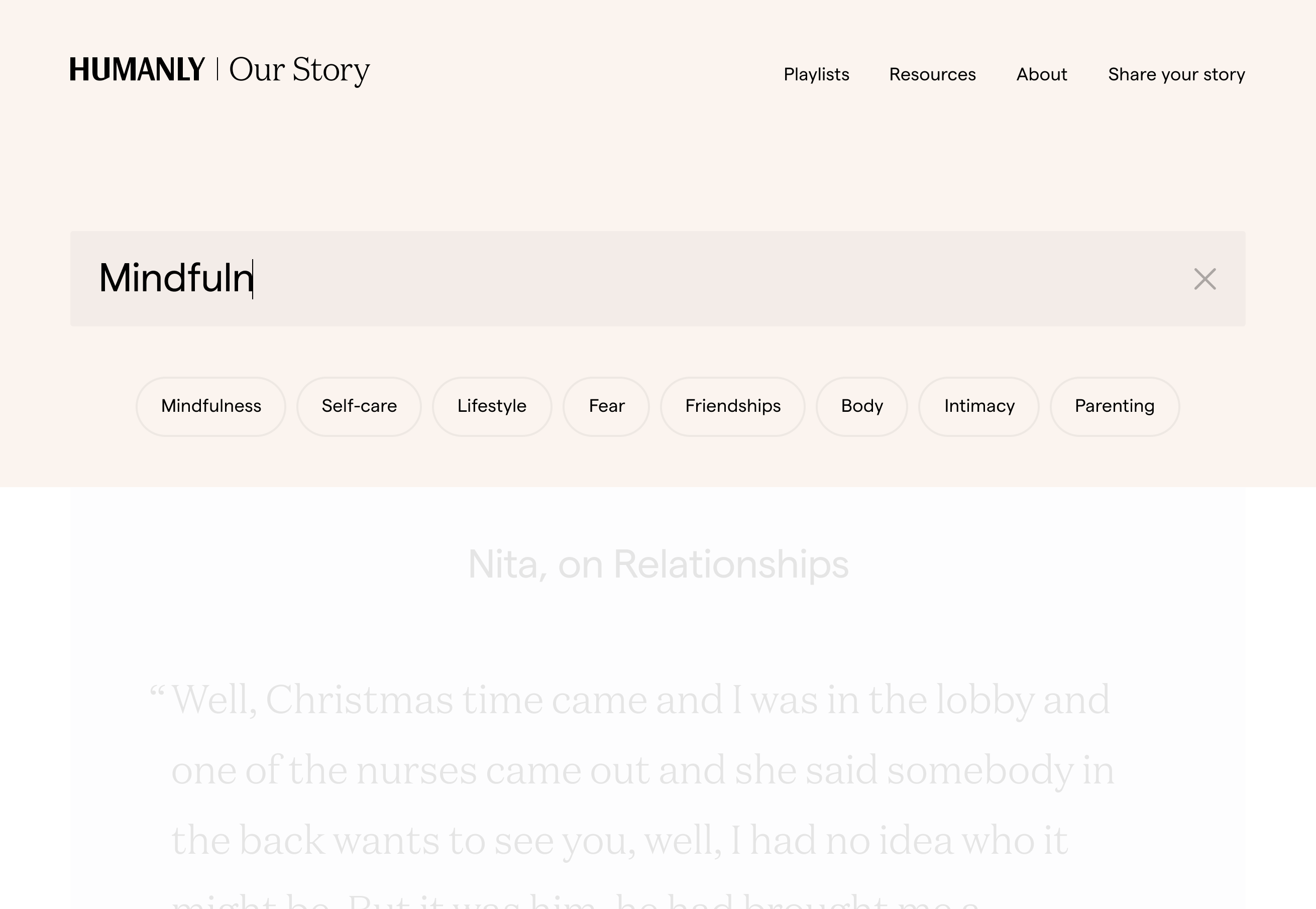Select the Intimacy topic chip
Viewport: 1316px width, 909px height.
[979, 406]
